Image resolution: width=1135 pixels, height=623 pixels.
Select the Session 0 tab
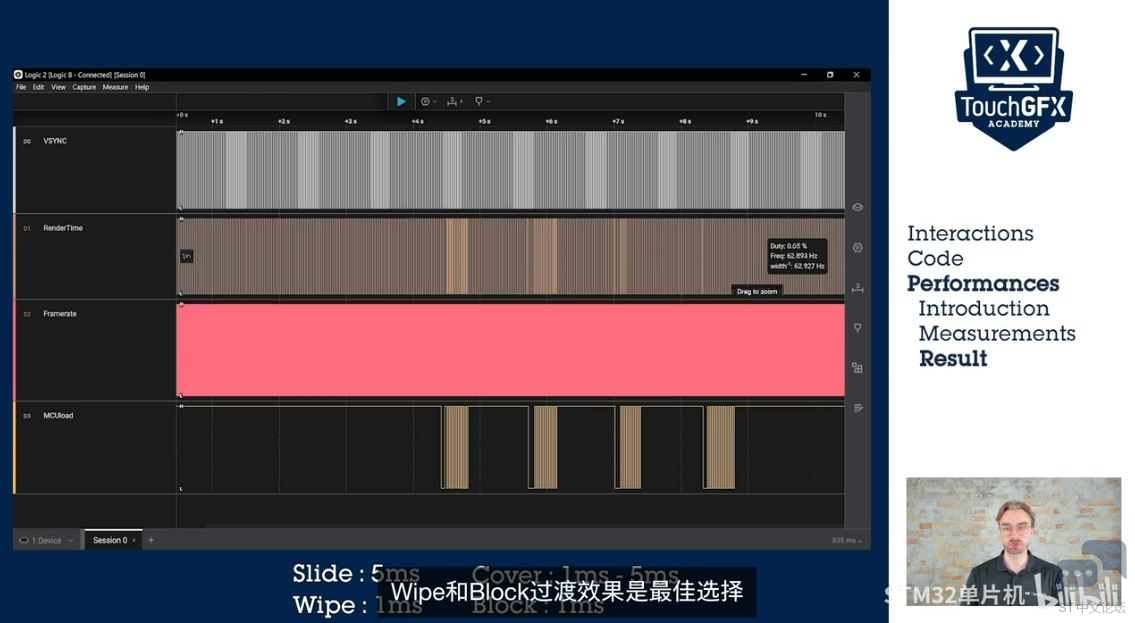(x=110, y=540)
